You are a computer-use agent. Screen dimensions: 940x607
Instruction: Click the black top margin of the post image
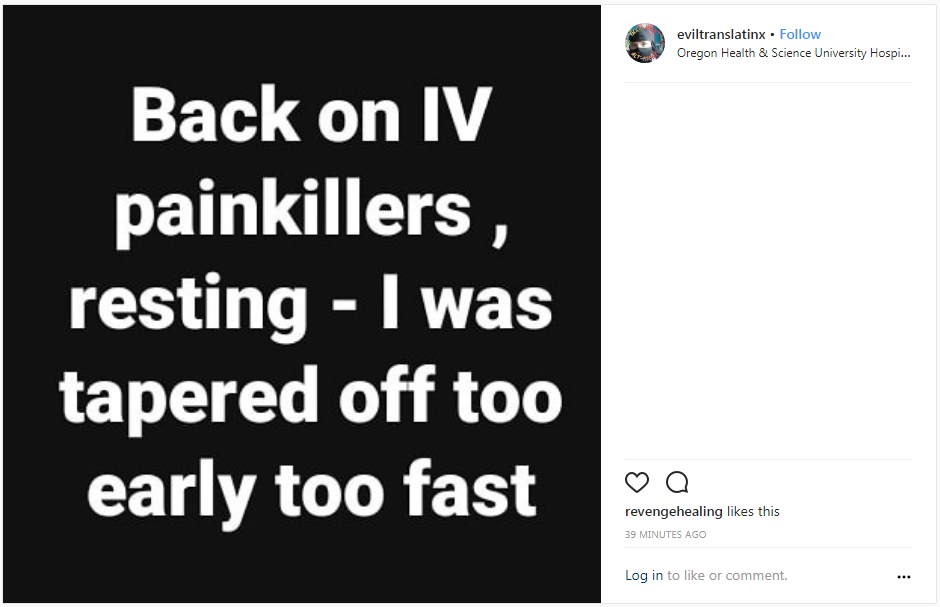coord(302,42)
